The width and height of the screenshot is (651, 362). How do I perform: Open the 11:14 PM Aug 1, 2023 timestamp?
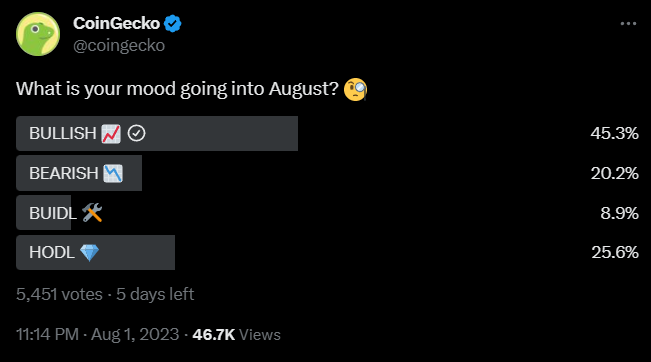[x=98, y=335]
